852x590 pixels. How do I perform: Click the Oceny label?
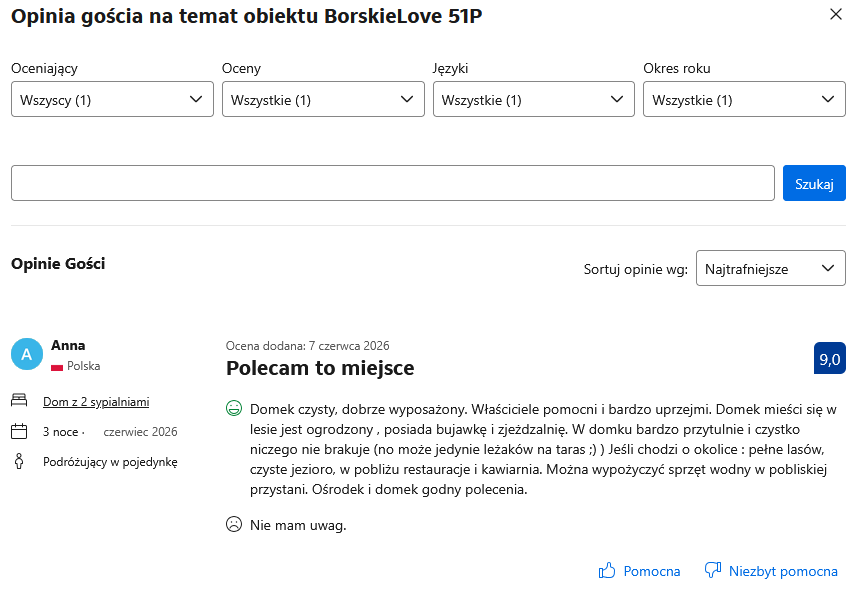241,69
